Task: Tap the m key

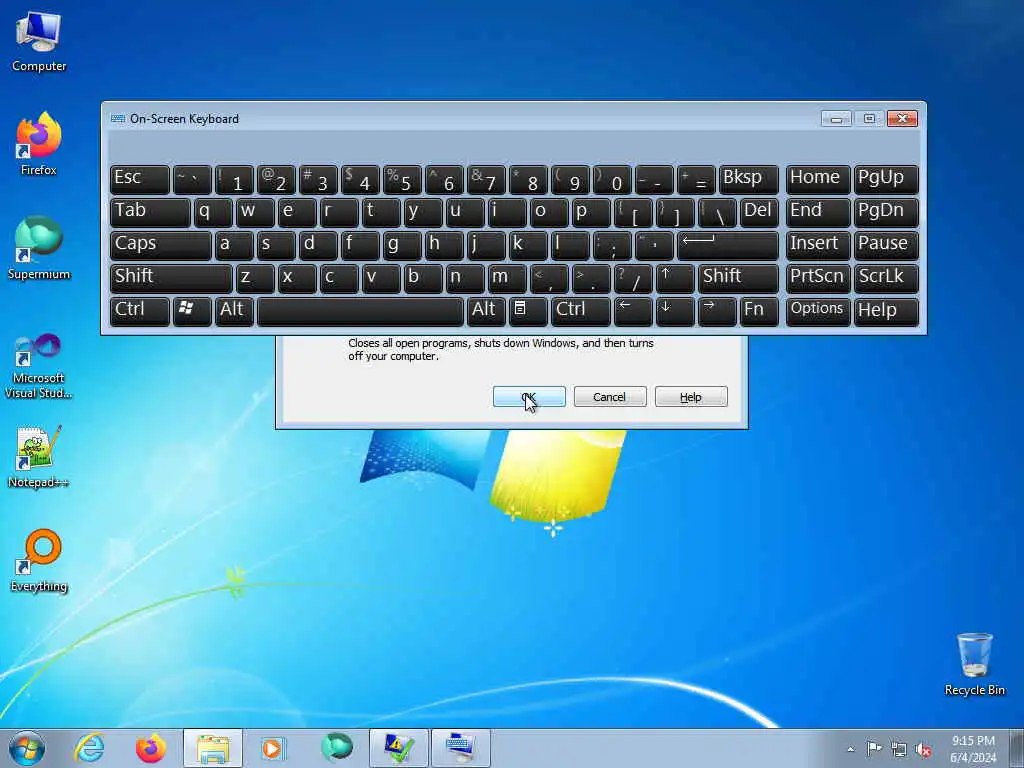Action: (x=507, y=279)
